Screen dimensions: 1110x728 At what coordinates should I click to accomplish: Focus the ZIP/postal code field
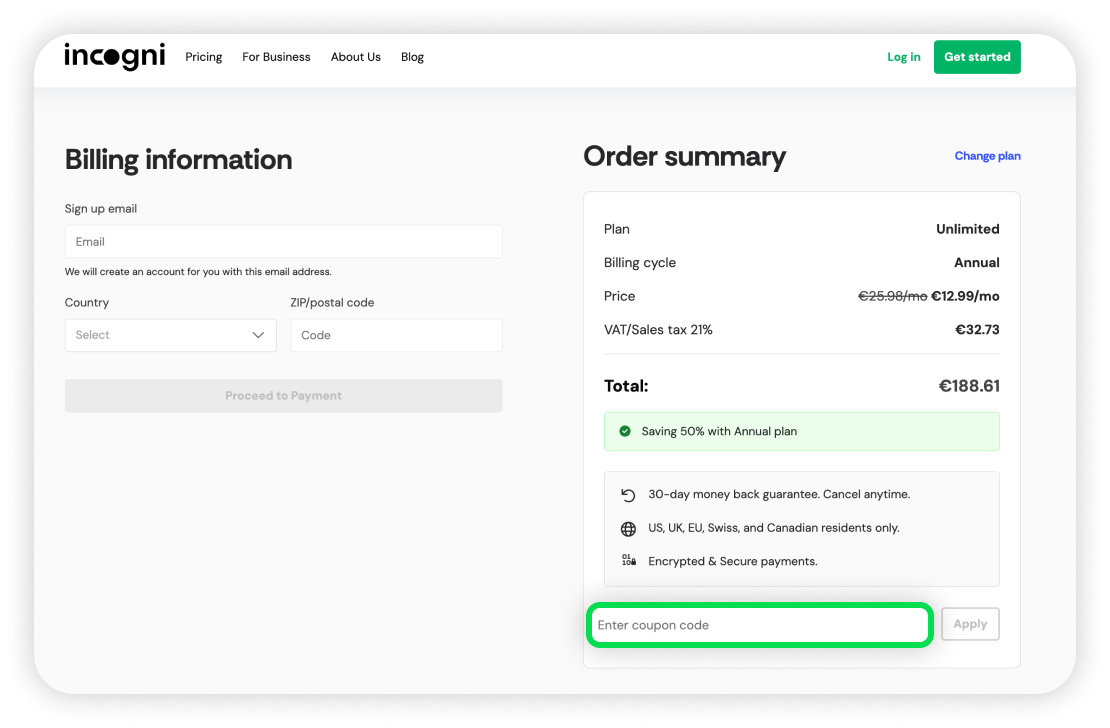click(396, 335)
